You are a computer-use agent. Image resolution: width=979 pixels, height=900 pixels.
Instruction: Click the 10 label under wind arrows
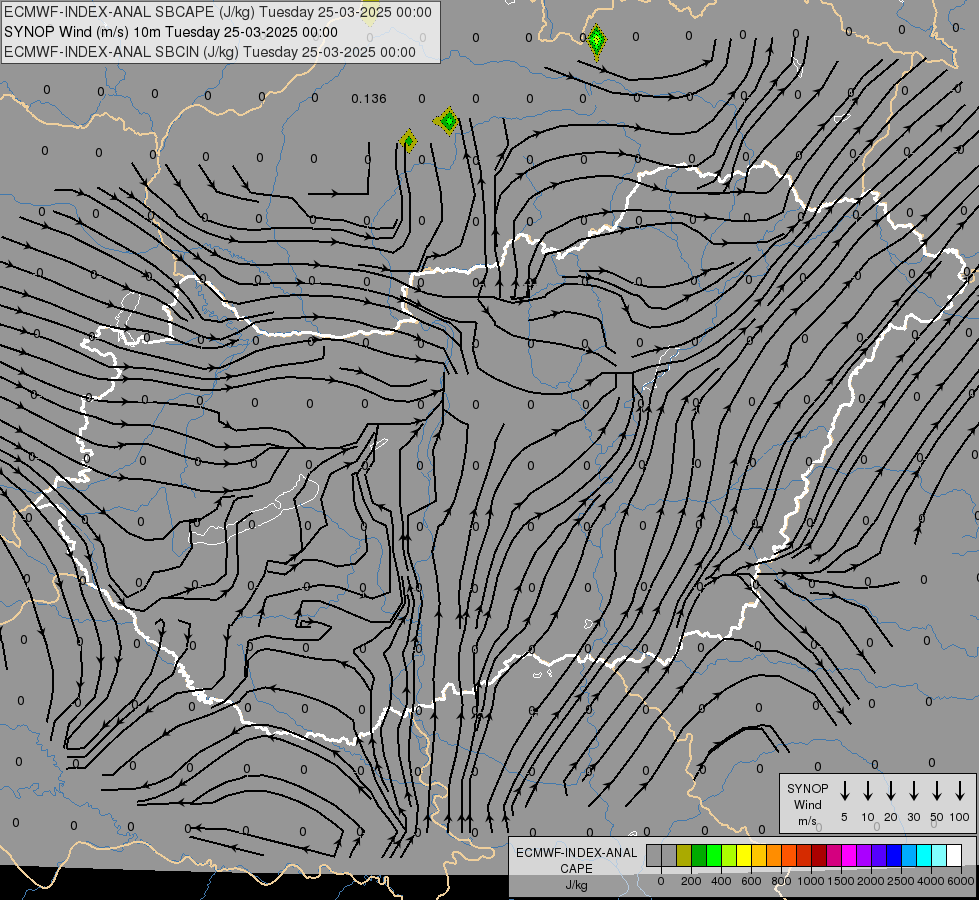(868, 817)
